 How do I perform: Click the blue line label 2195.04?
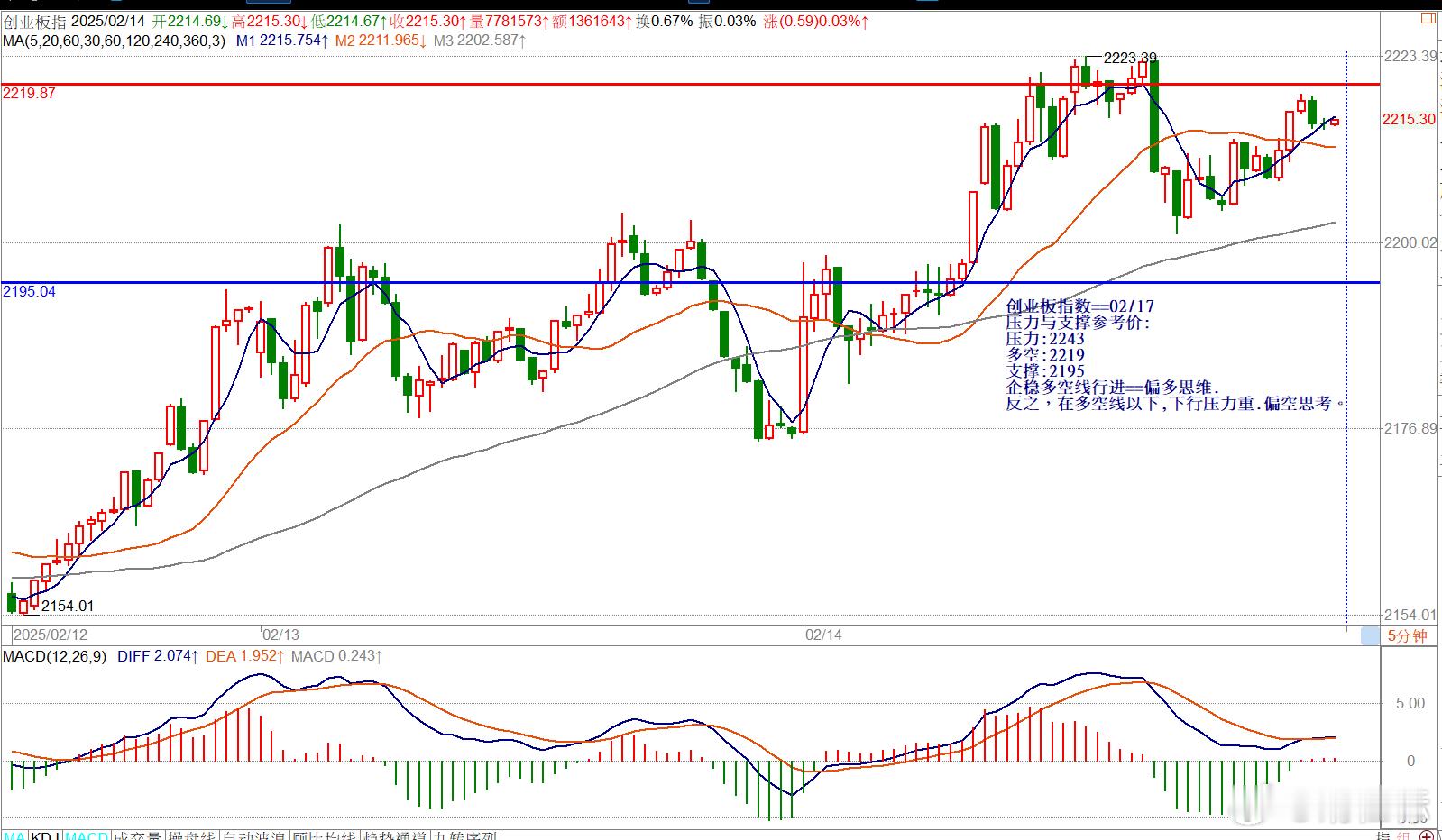click(x=29, y=291)
